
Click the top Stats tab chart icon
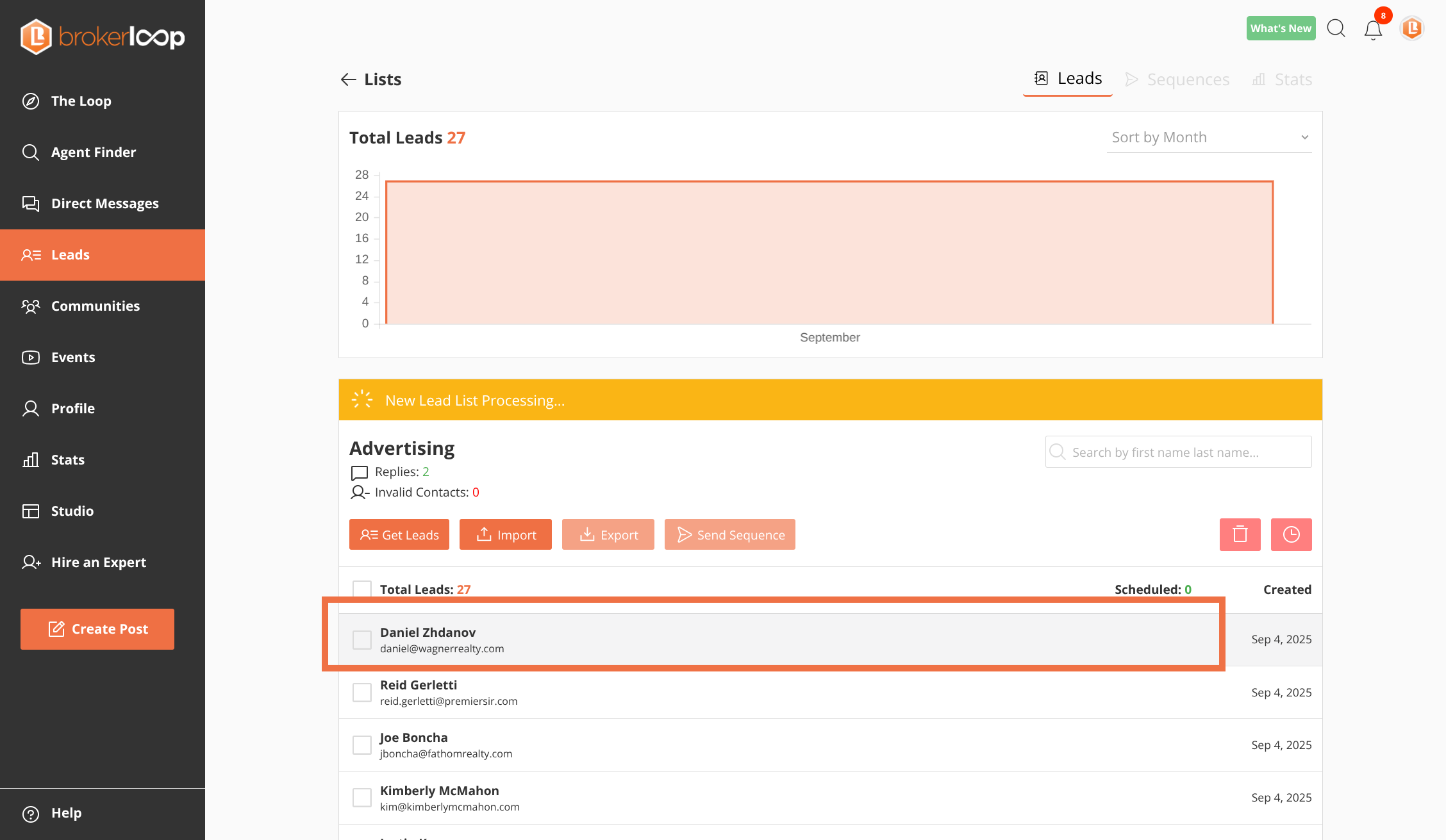1259,79
